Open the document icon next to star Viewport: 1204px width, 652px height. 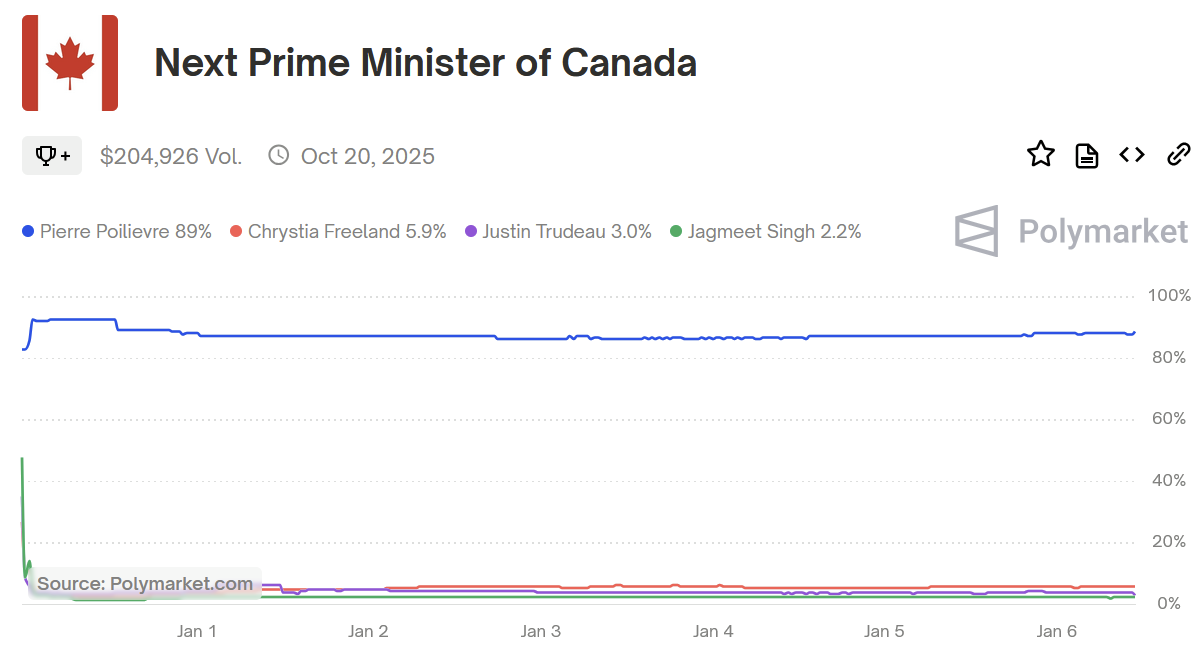click(x=1087, y=155)
